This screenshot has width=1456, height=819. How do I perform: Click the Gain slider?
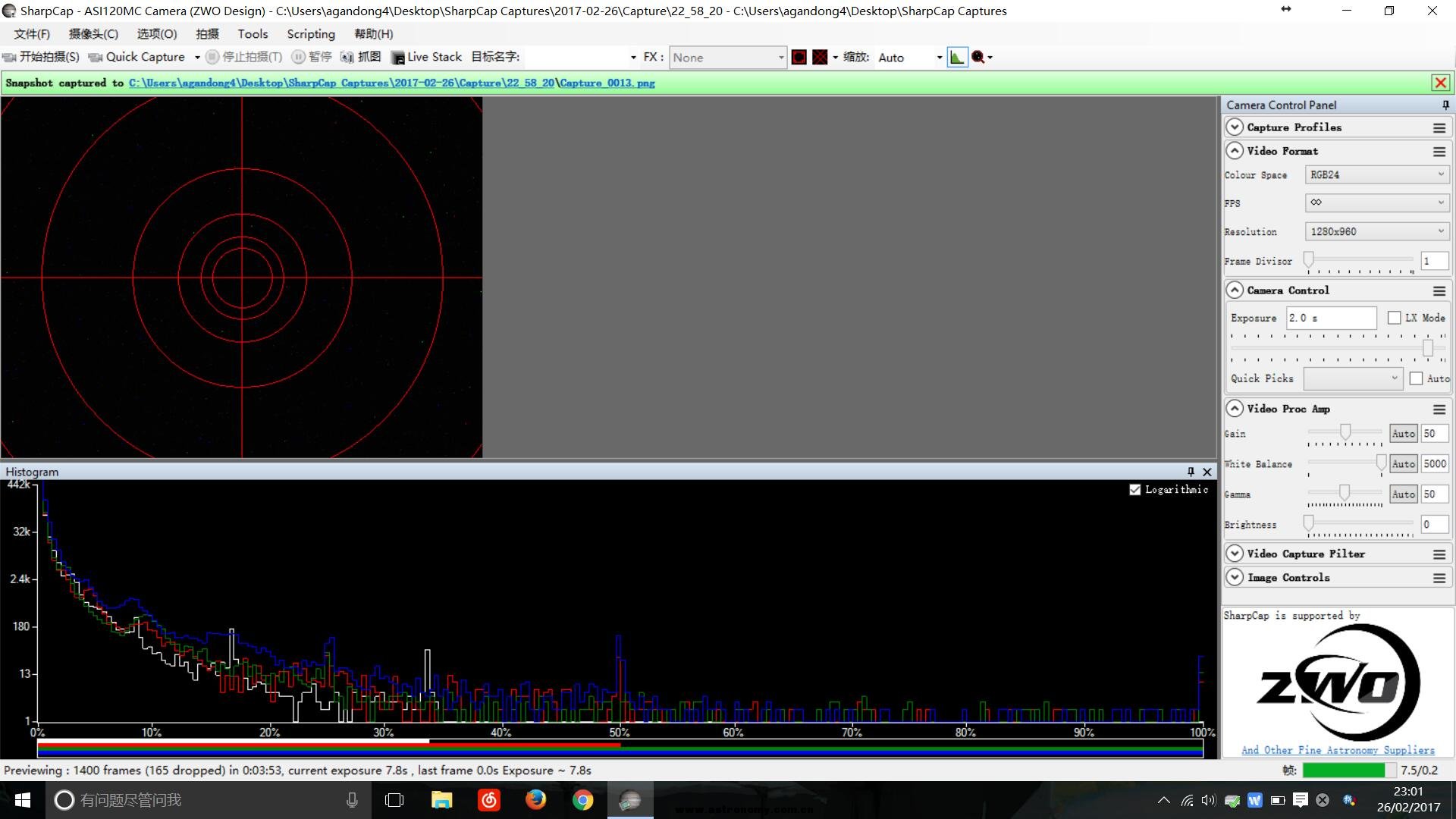click(x=1345, y=432)
